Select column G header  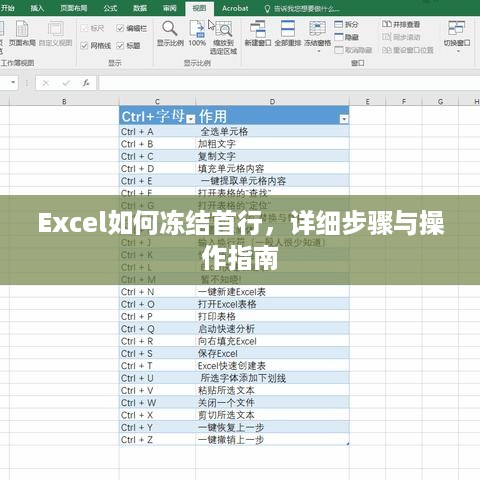click(x=440, y=101)
